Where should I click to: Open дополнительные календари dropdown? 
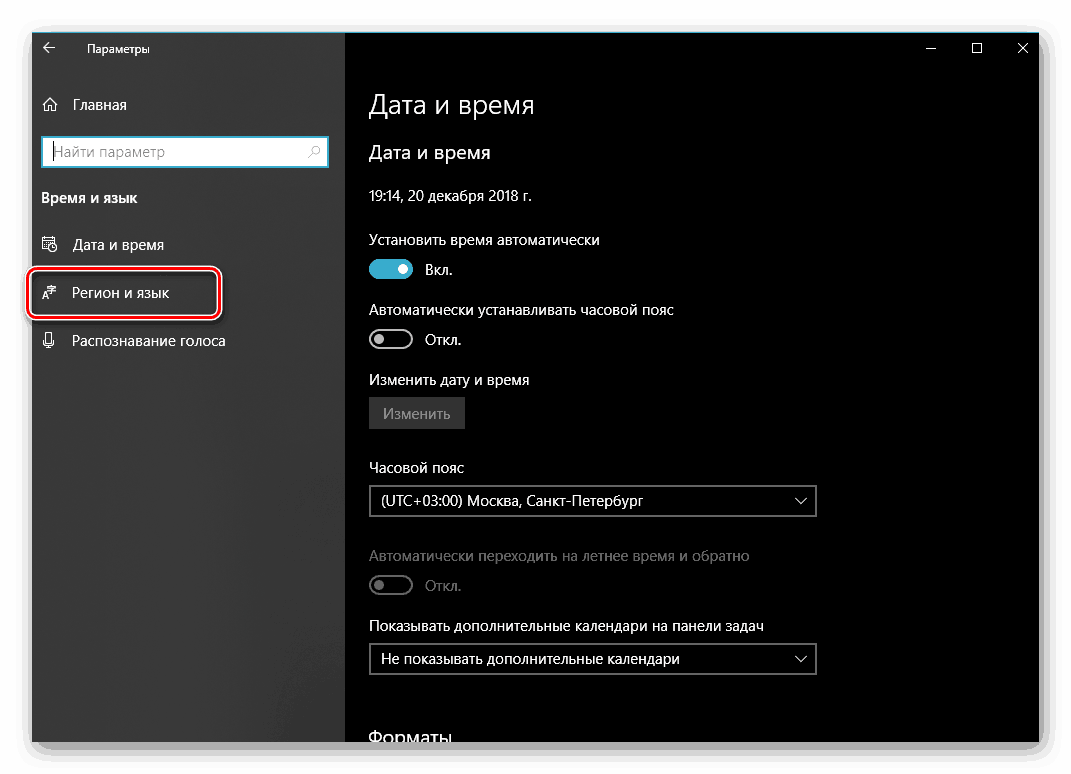click(x=592, y=659)
